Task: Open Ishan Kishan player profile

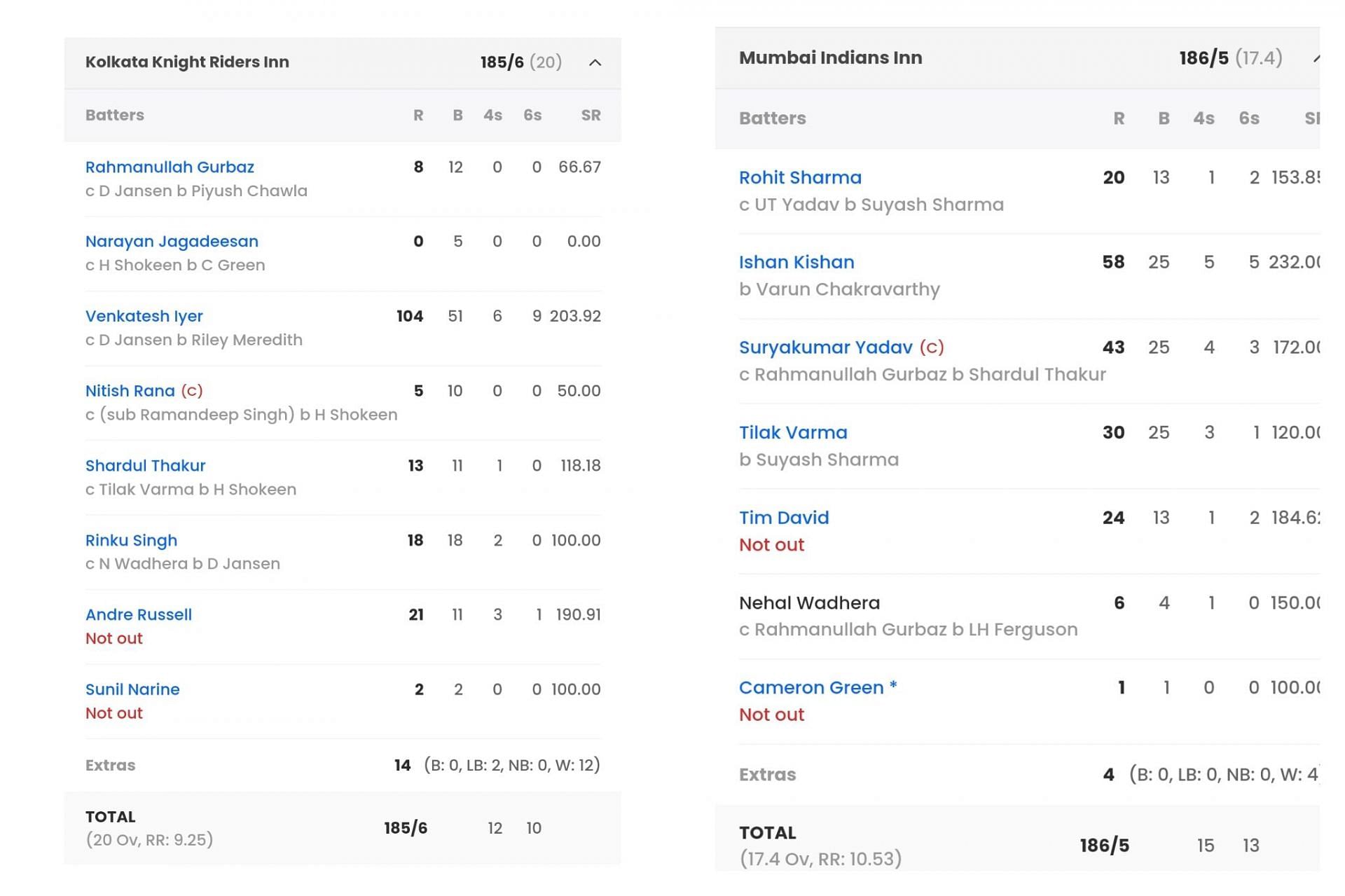Action: (x=796, y=262)
